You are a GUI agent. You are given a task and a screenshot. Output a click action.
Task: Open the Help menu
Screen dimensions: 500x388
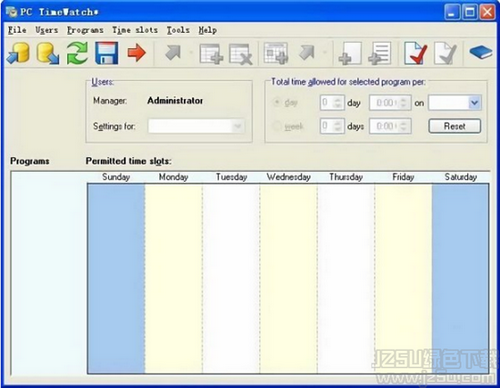207,30
